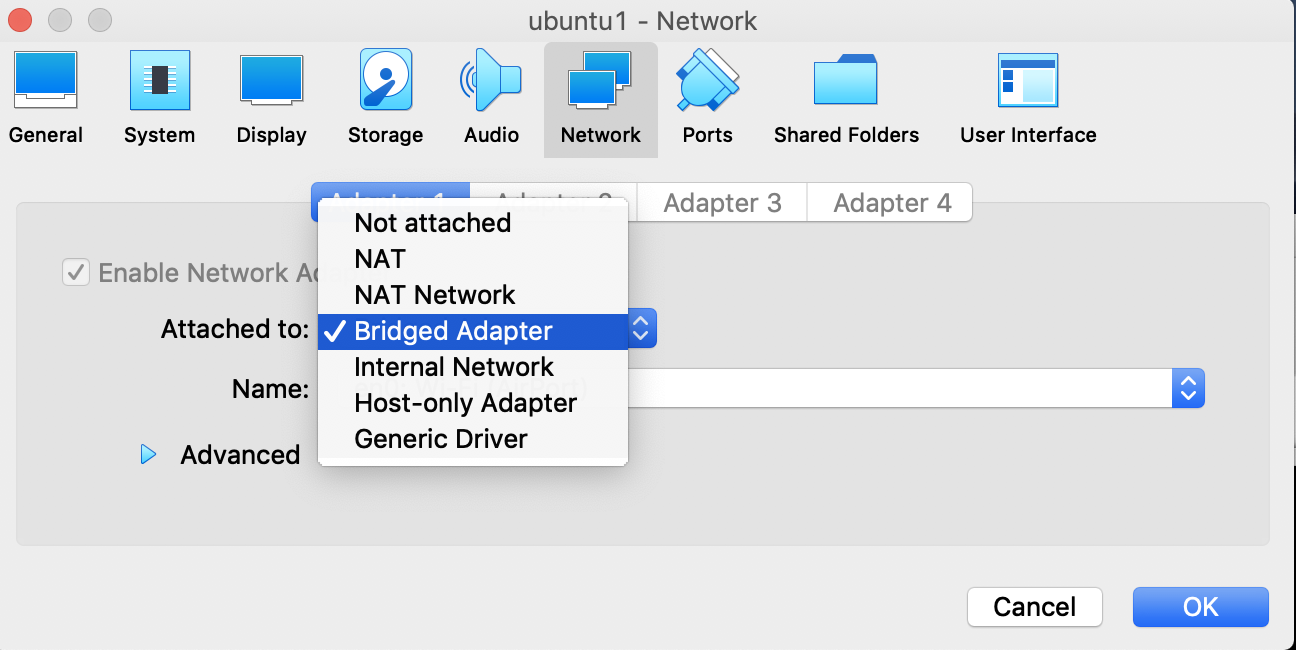
Task: Open the User Interface section
Action: click(x=1028, y=99)
